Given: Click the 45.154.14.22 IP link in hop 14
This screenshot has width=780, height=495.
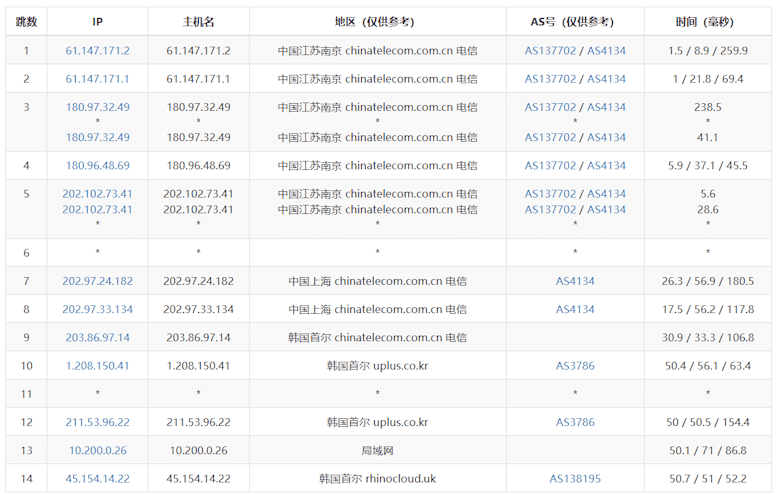Looking at the screenshot, I should coord(97,478).
